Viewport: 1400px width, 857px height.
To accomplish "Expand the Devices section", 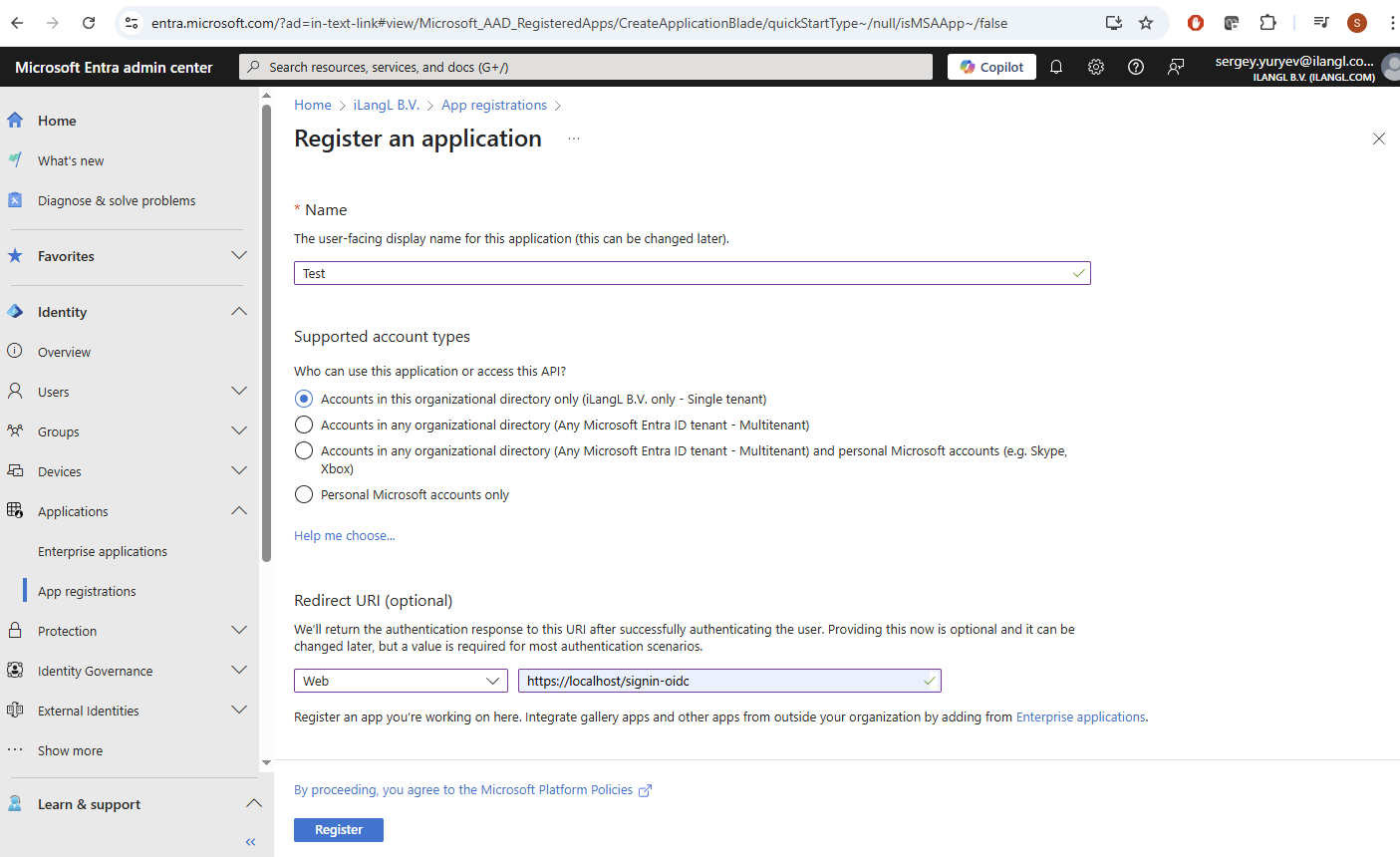I will (x=239, y=471).
